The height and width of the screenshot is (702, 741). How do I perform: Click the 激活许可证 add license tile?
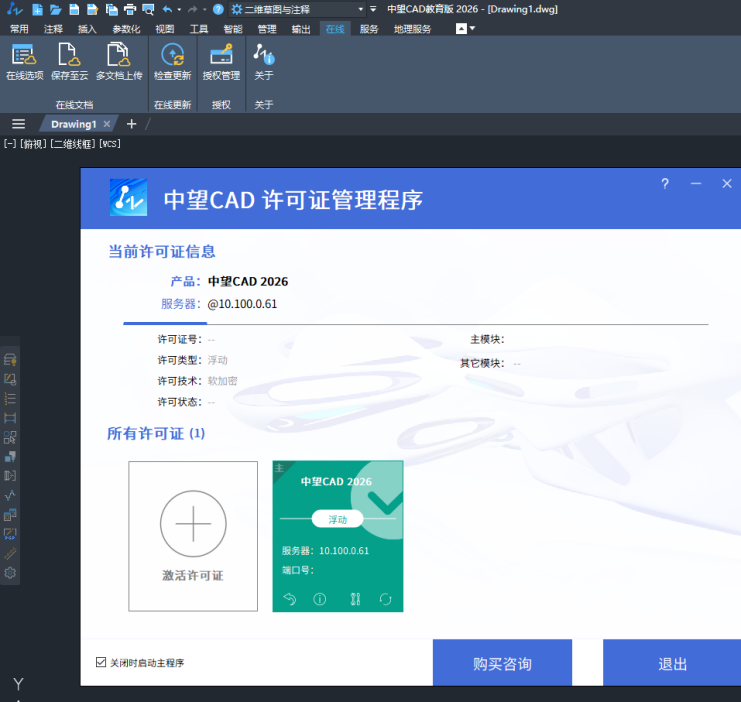click(193, 535)
